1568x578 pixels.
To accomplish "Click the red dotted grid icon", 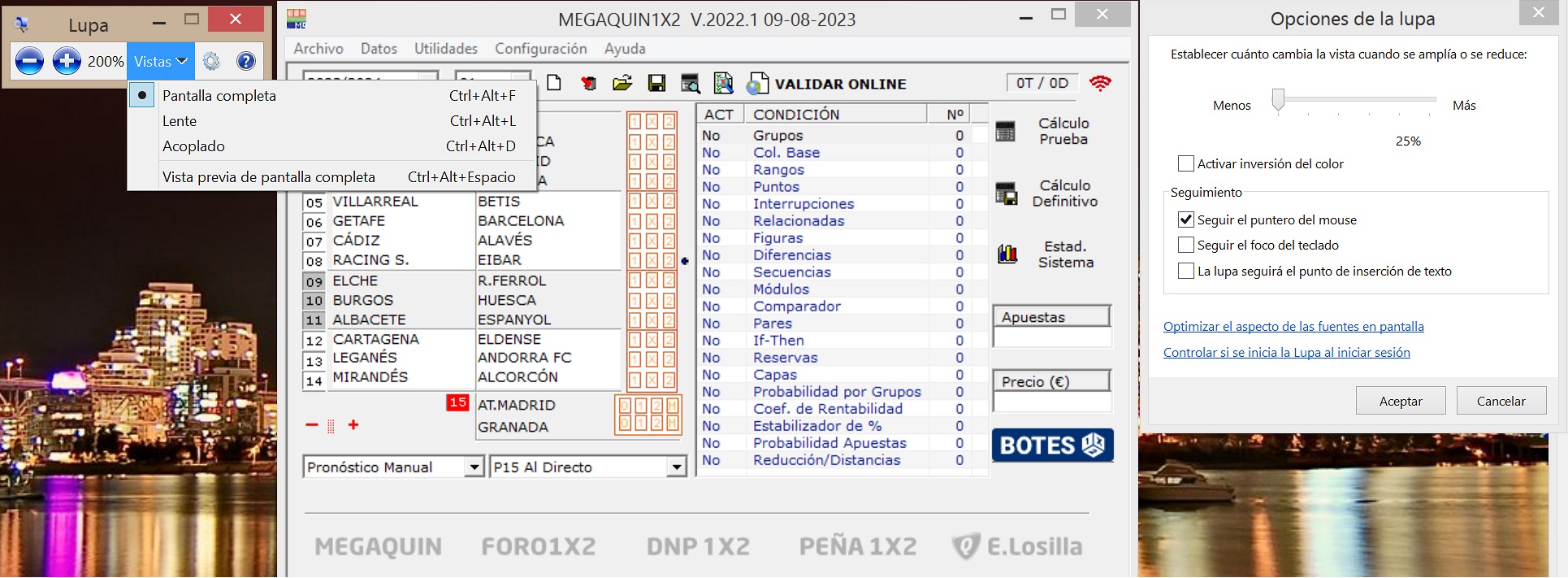I will point(331,426).
